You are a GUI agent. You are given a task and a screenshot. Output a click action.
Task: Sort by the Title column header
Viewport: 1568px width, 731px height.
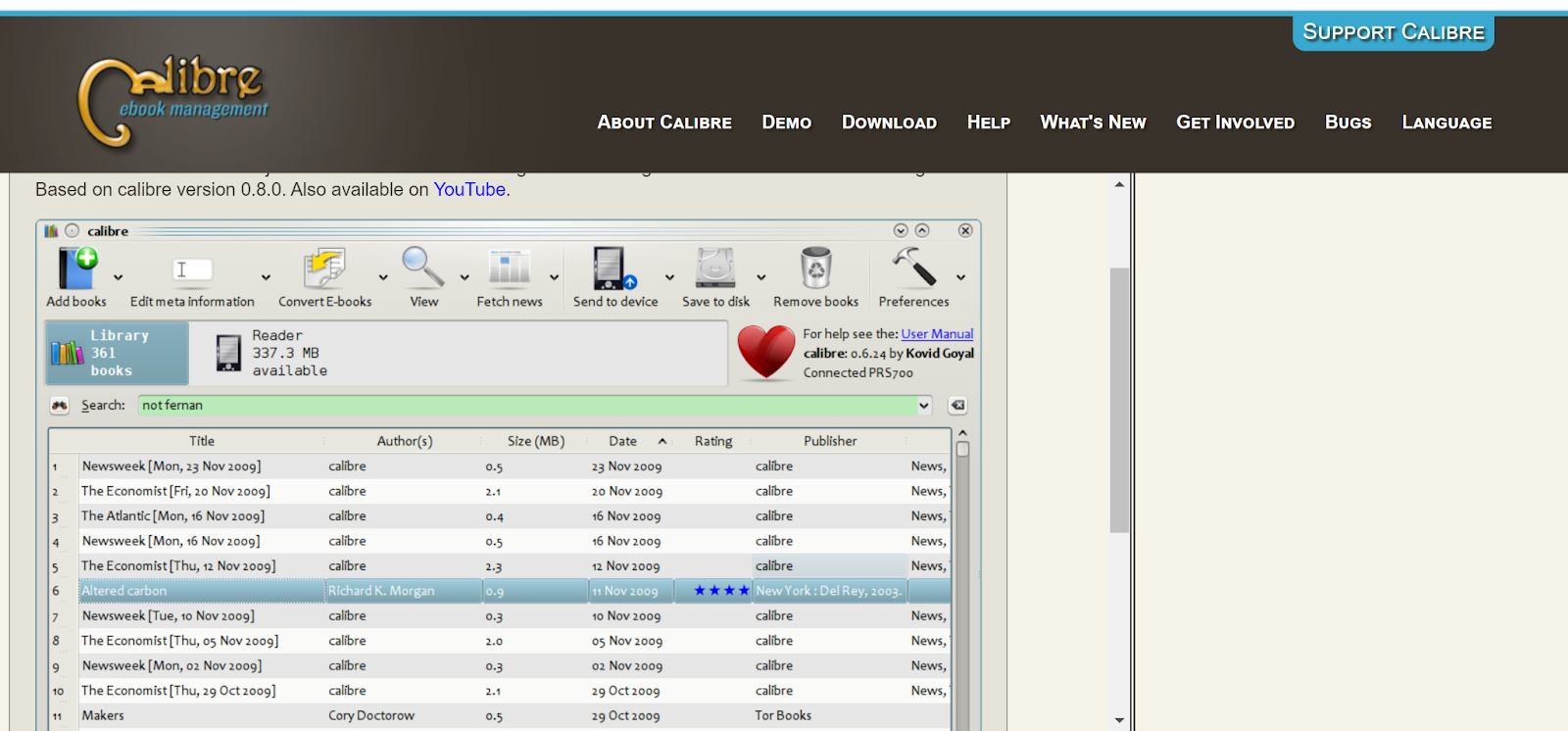point(202,442)
